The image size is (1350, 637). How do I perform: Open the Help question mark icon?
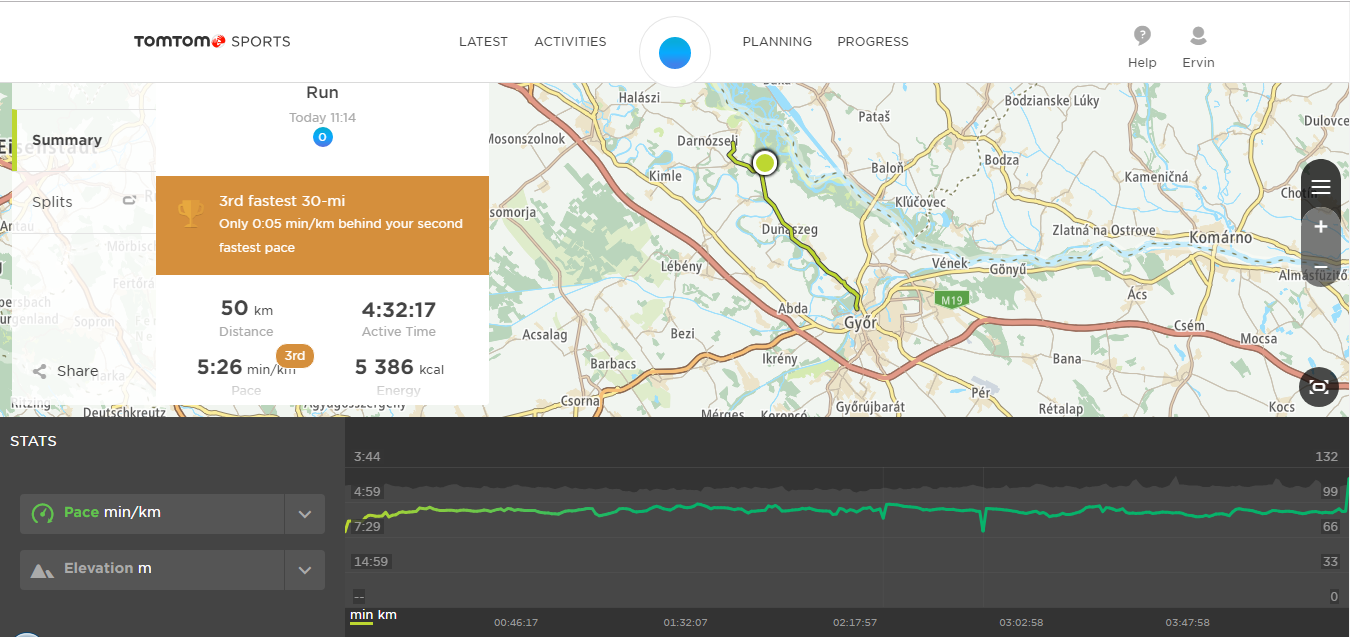pyautogui.click(x=1142, y=36)
